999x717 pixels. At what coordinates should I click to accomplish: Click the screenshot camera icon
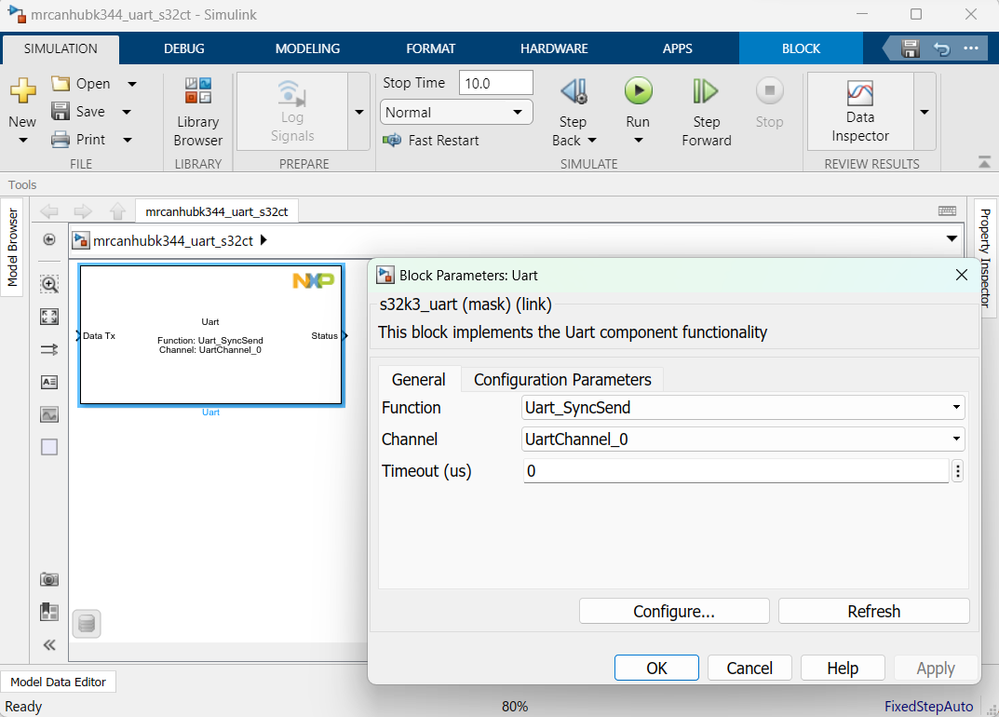coord(49,579)
